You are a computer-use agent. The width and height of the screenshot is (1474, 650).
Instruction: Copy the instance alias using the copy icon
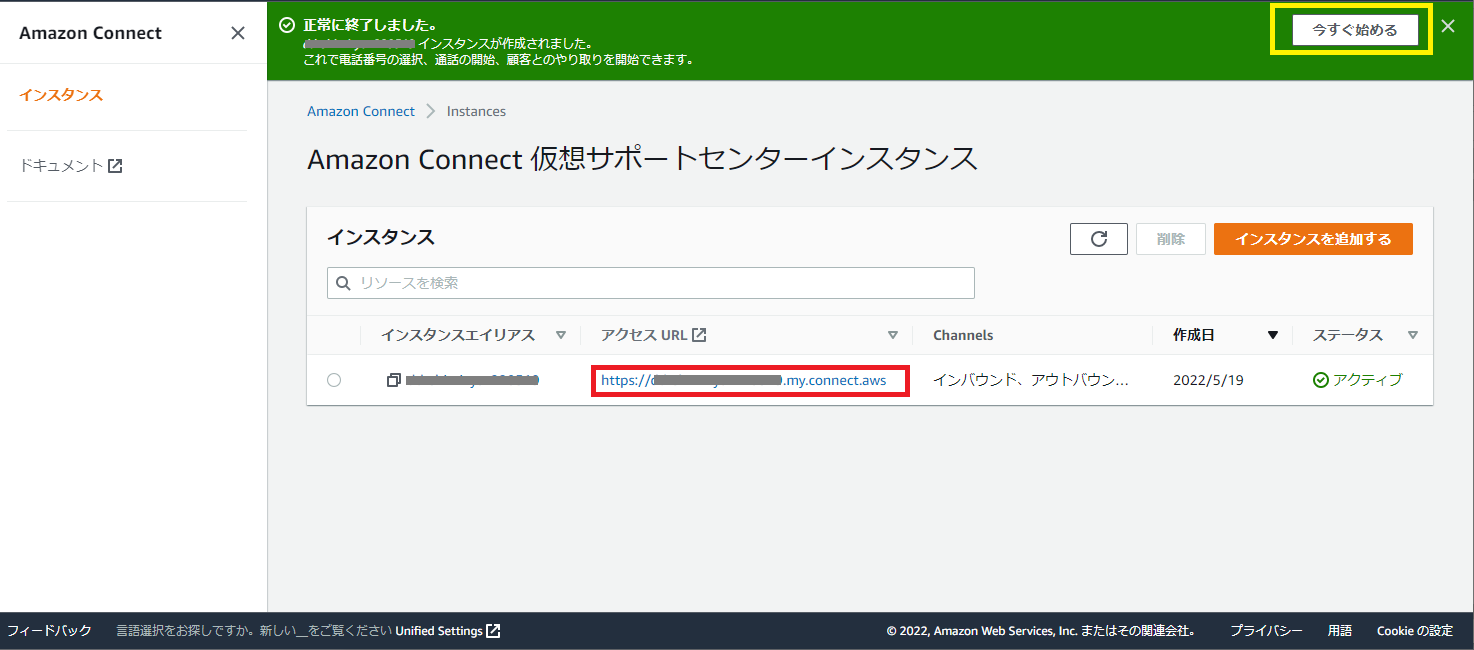point(394,380)
